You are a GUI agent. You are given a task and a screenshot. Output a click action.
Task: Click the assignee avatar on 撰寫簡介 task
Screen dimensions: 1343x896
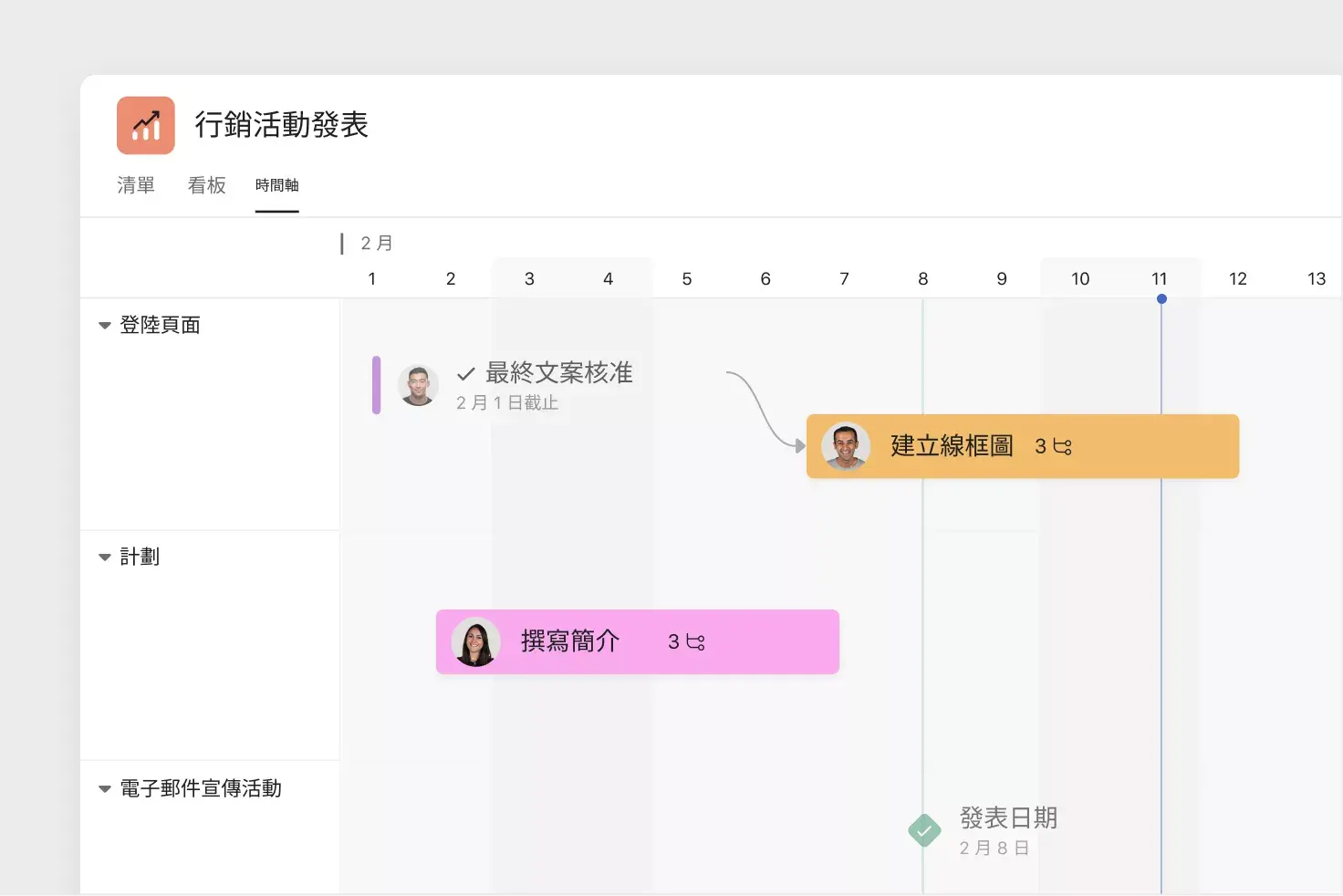(x=475, y=641)
